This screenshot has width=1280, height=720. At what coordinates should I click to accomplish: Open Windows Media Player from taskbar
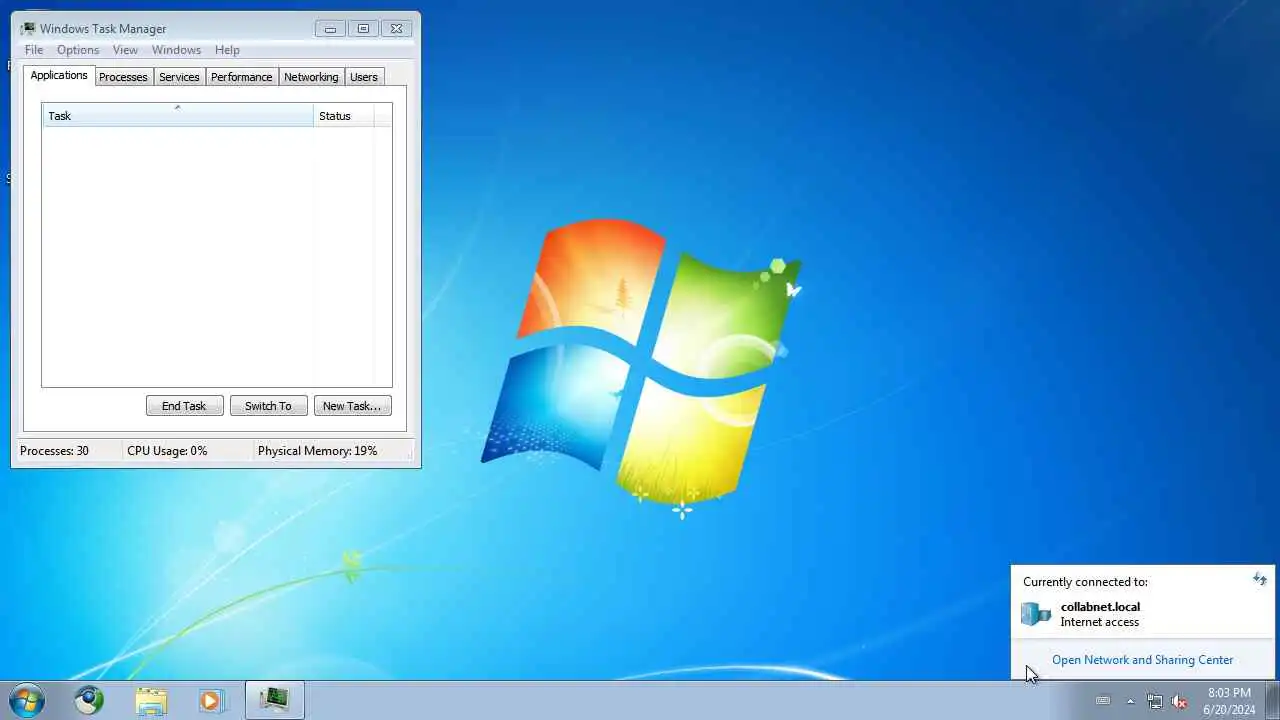(211, 700)
